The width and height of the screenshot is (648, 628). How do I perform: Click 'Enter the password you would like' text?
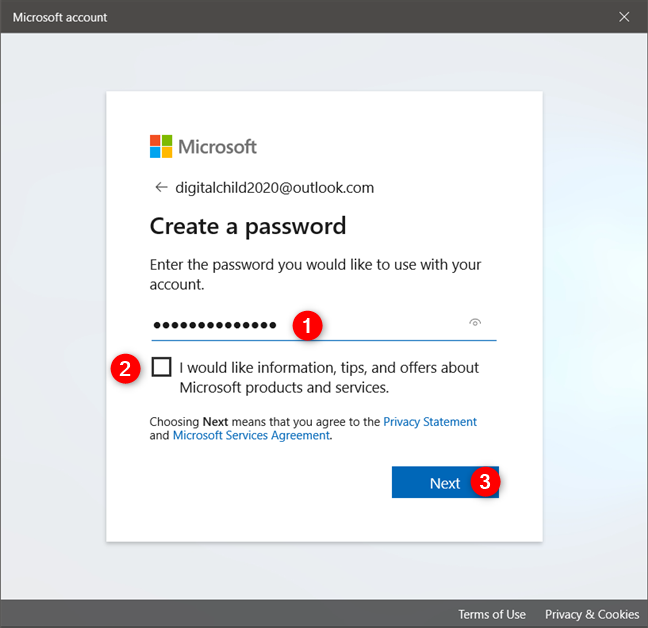[315, 274]
